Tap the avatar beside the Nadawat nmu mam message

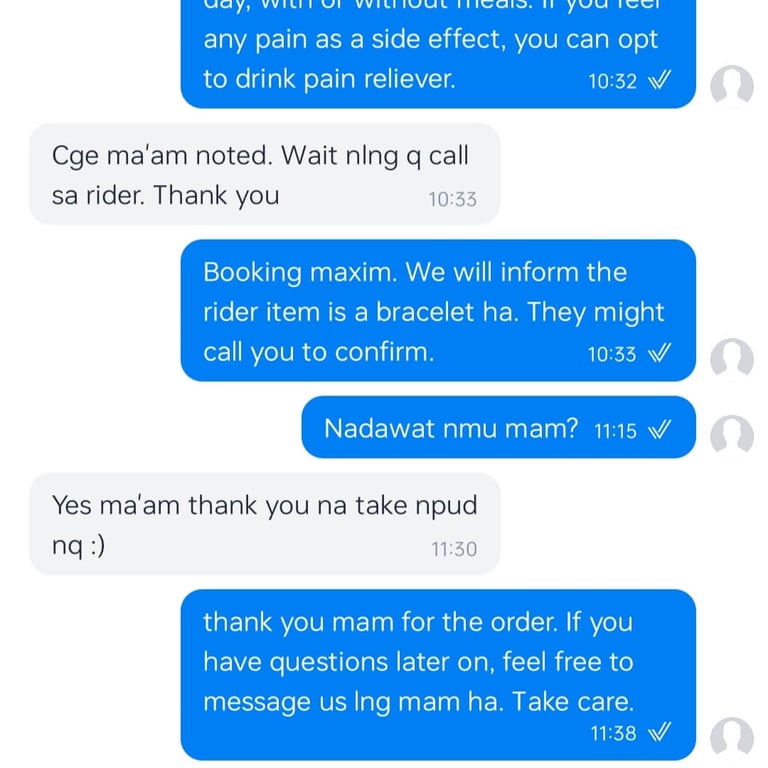point(732,436)
